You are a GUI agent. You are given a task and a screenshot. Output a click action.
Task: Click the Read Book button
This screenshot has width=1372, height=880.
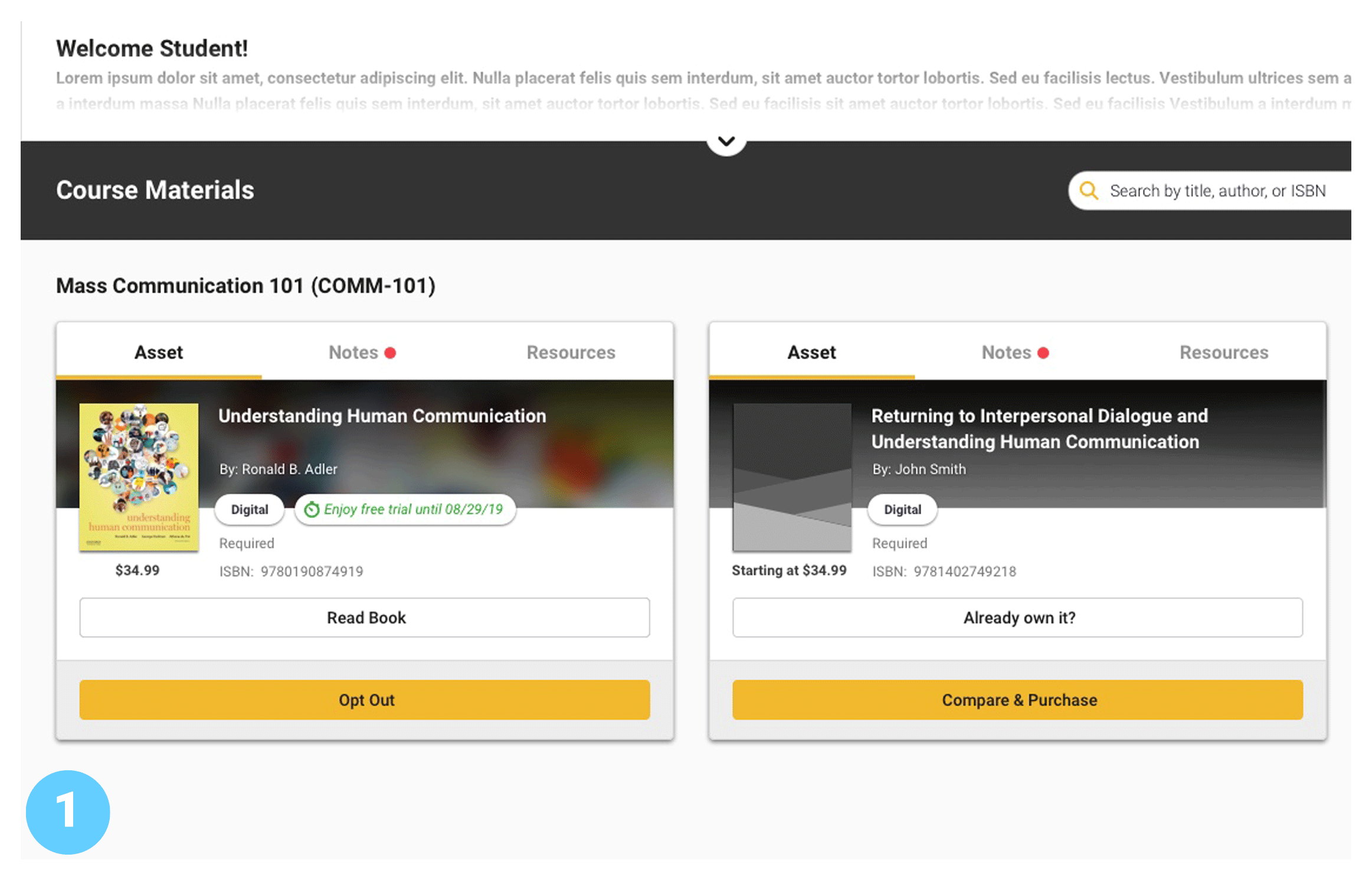365,618
